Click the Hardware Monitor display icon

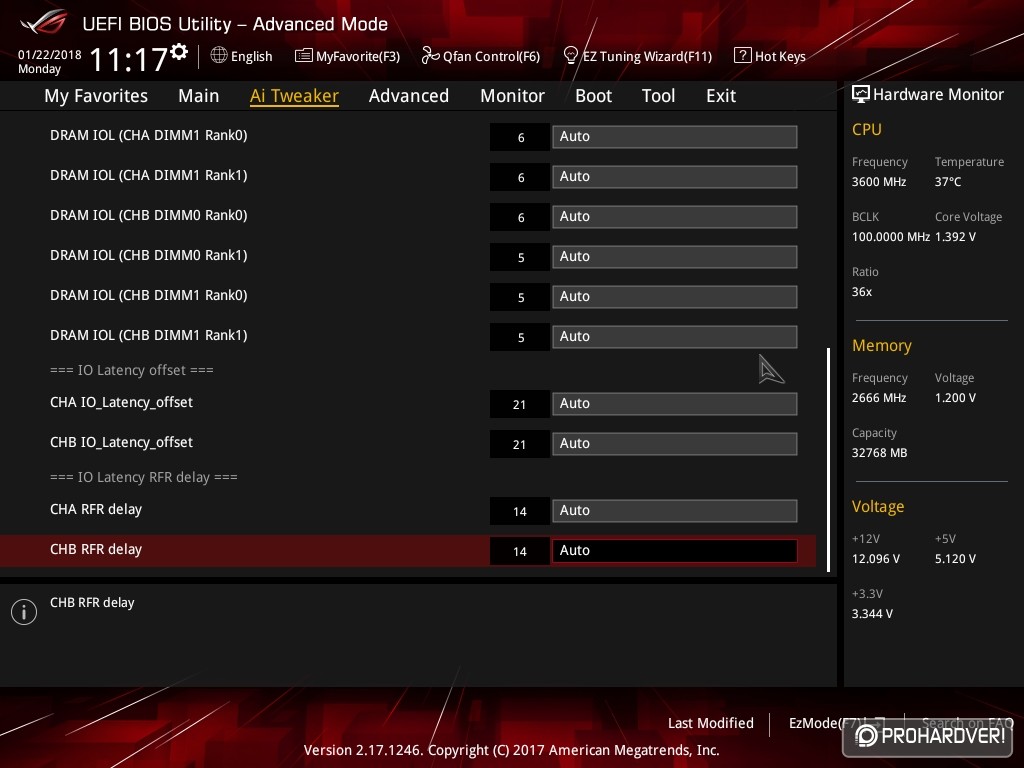[860, 95]
